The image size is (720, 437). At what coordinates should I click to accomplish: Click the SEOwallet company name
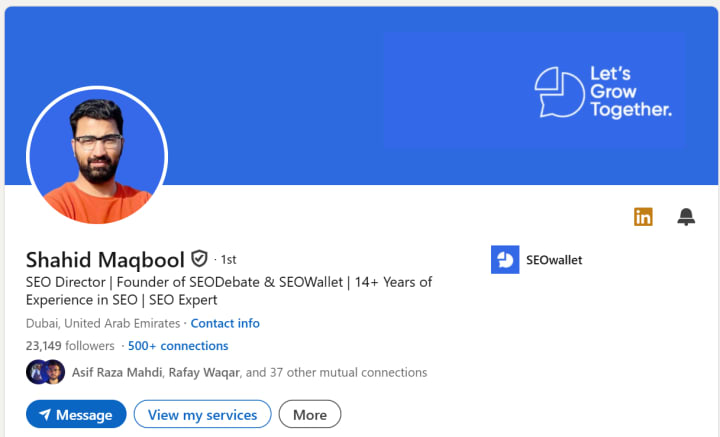pyautogui.click(x=554, y=260)
